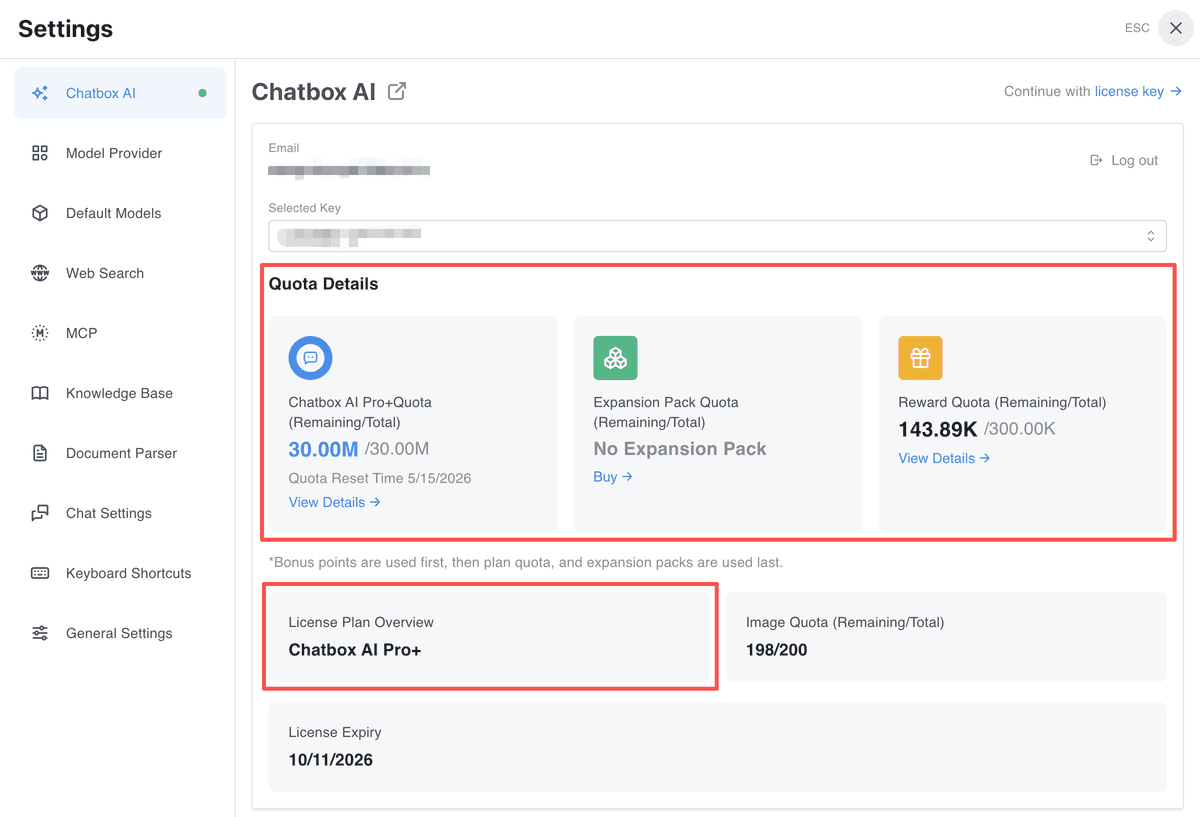Click the License Expiry label
The height and width of the screenshot is (817, 1200).
click(x=335, y=732)
